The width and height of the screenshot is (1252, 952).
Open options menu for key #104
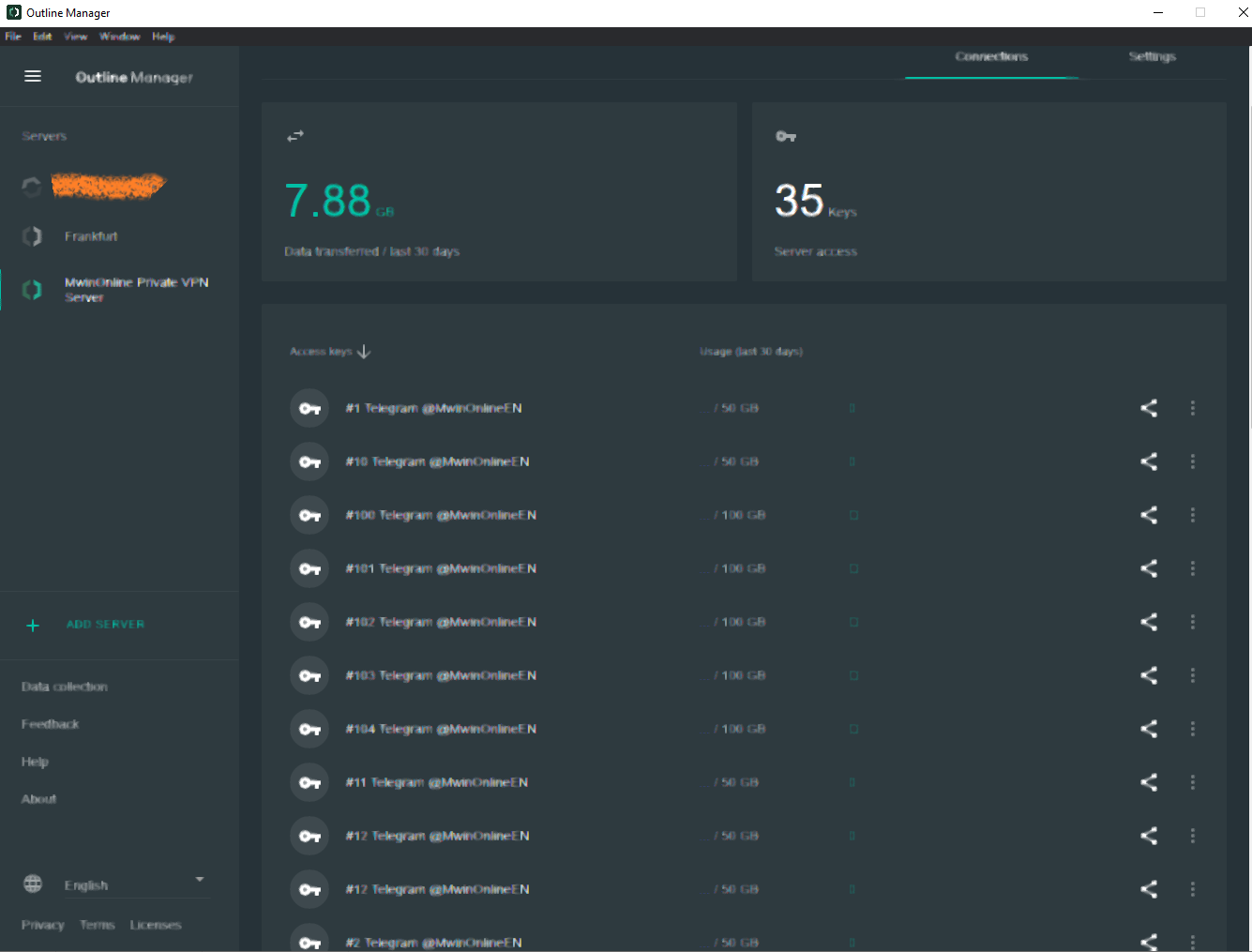pos(1192,729)
